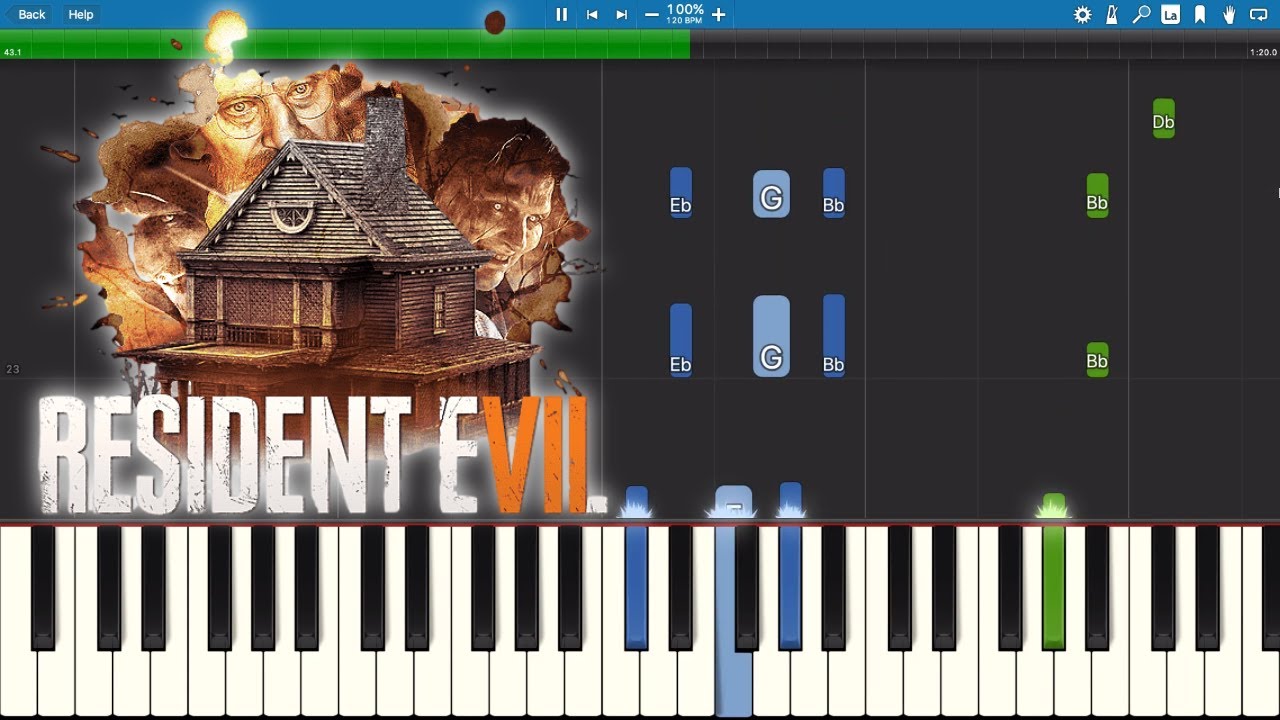Toggle the metronome icon
The height and width of the screenshot is (720, 1280).
(x=1112, y=14)
